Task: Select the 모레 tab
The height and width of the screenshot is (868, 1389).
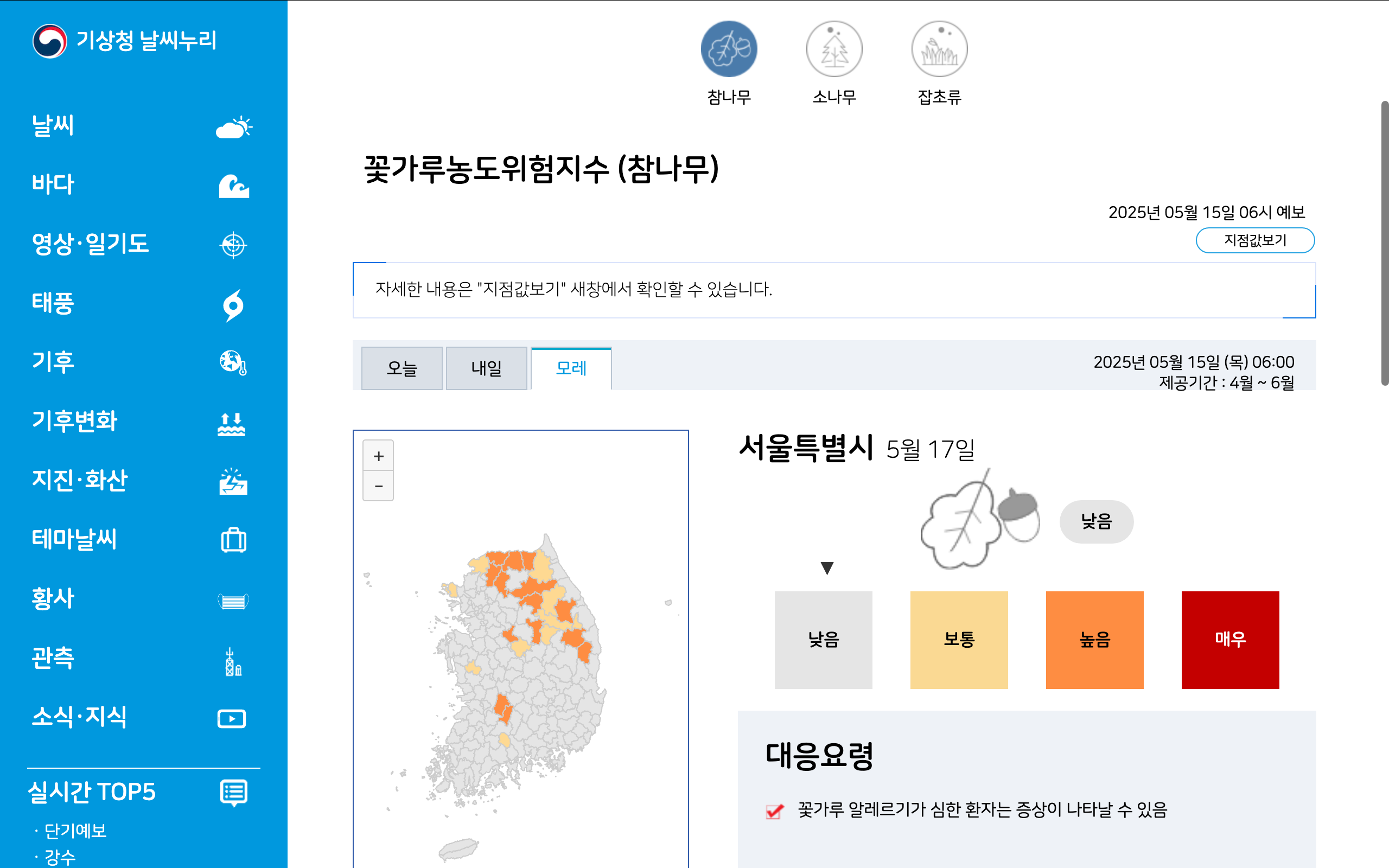Action: pos(571,368)
